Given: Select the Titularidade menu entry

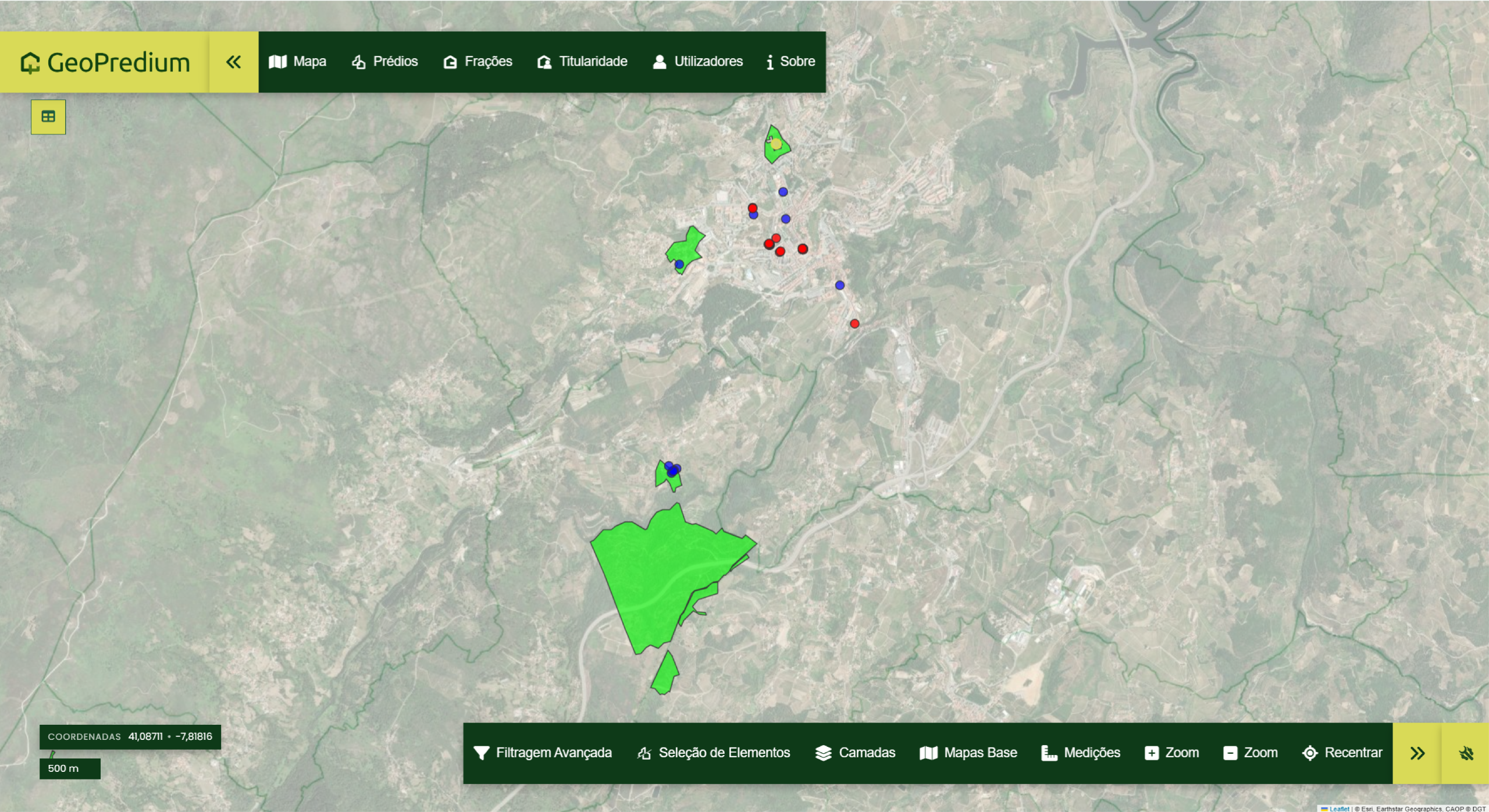Looking at the screenshot, I should [x=582, y=62].
